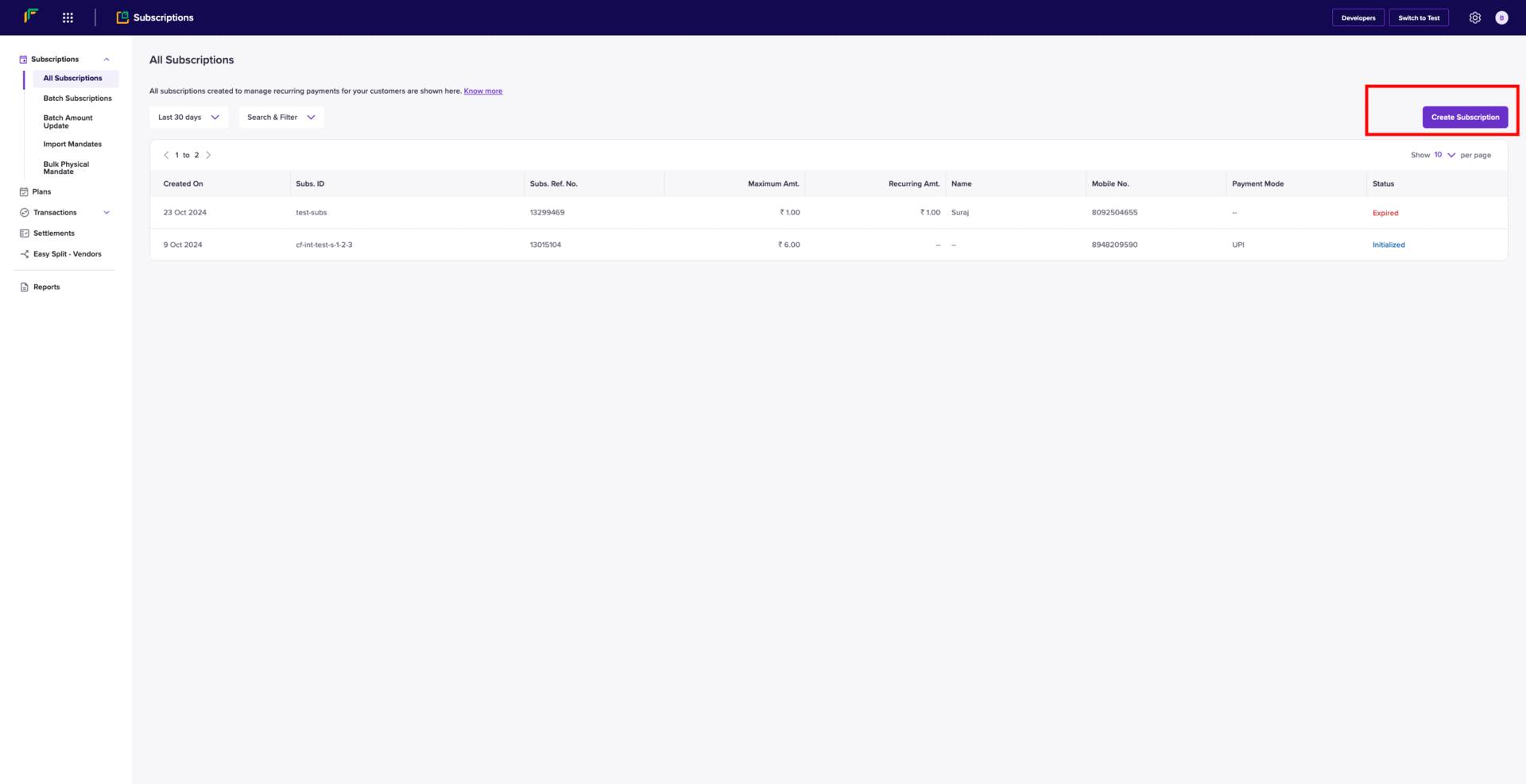Go to previous page arrow
1526x784 pixels.
click(166, 155)
